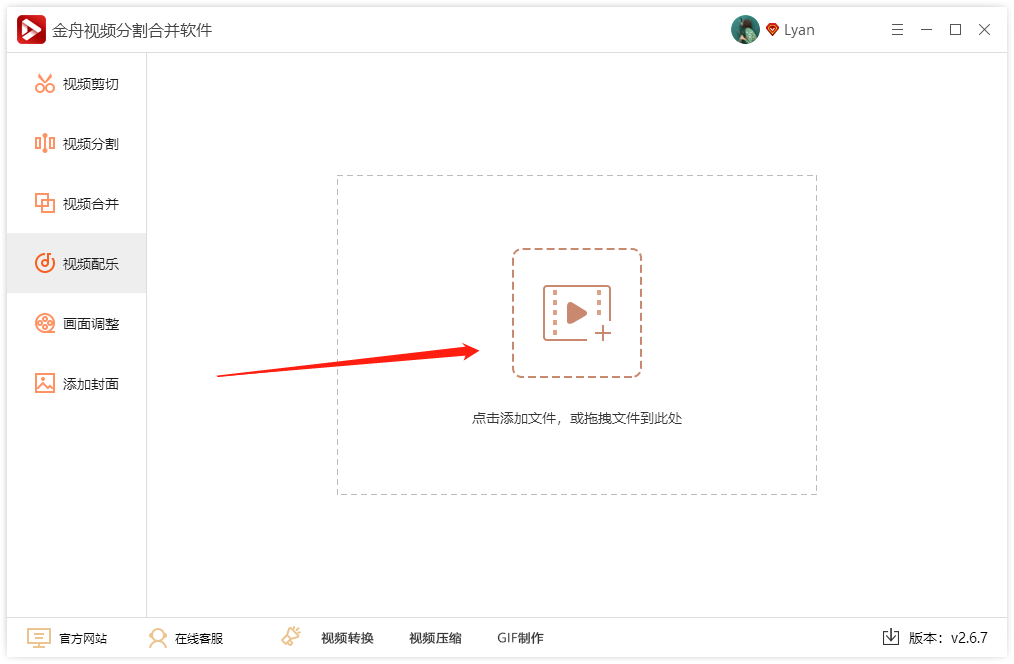This screenshot has width=1014, height=664.
Task: Open the GIF制作 link
Action: point(520,638)
